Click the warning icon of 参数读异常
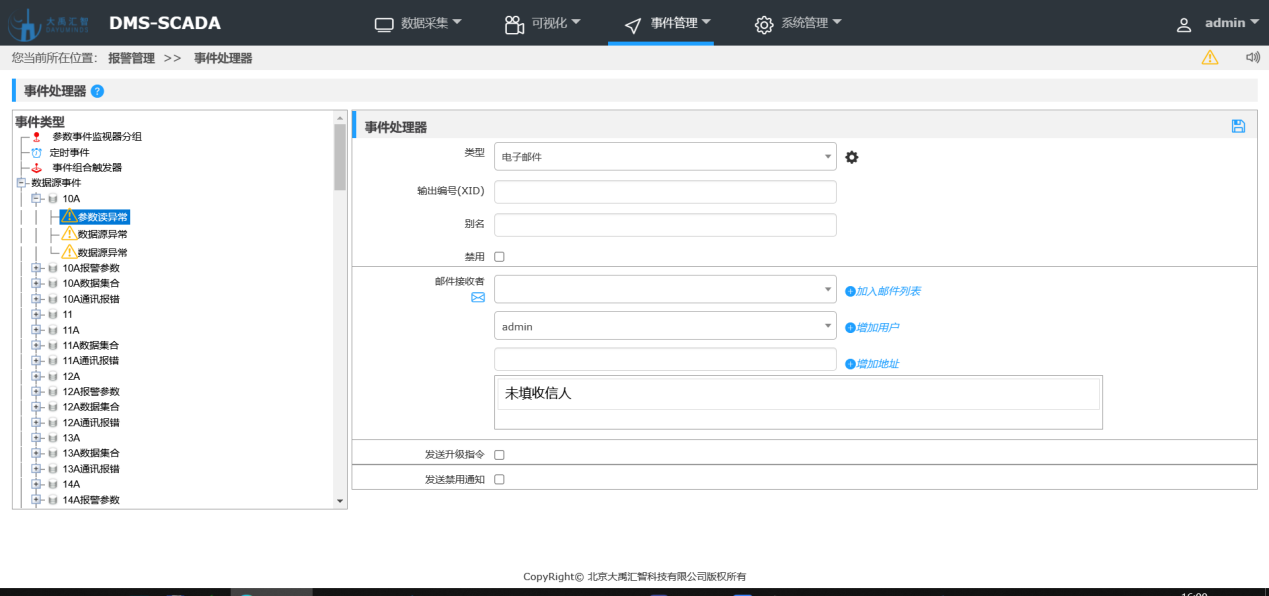This screenshot has width=1269, height=596. (x=69, y=216)
